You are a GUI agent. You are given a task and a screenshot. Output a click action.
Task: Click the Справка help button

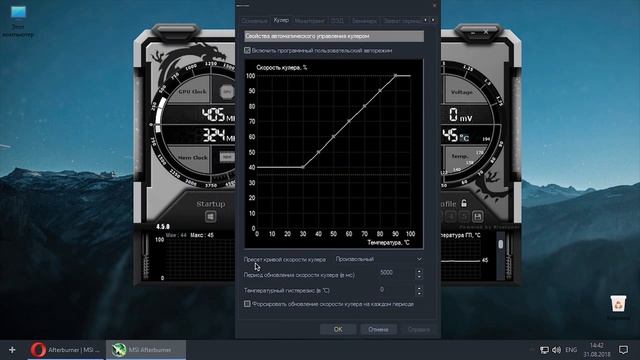click(x=418, y=329)
